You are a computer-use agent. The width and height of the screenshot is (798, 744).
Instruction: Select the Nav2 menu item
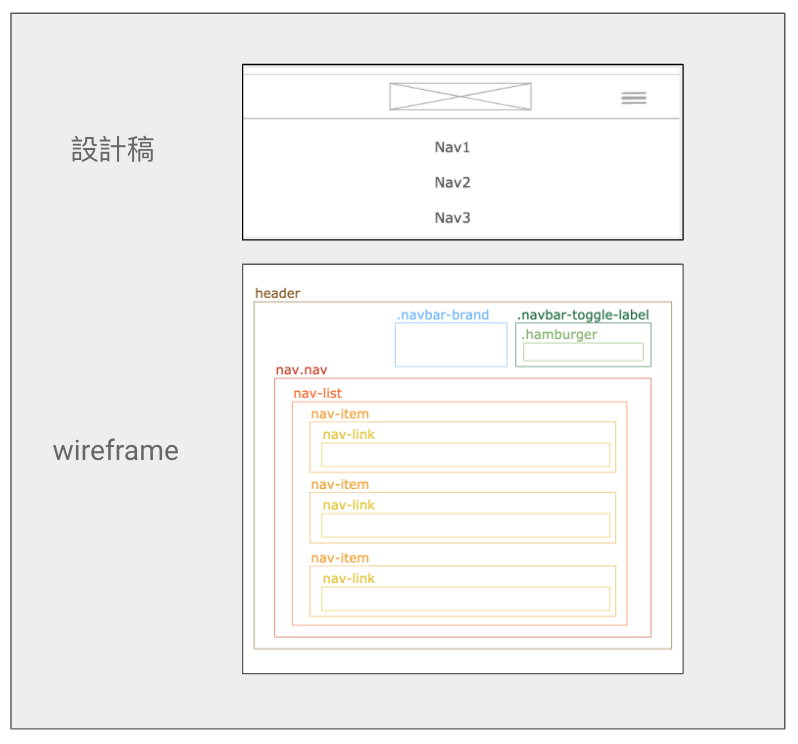[452, 182]
